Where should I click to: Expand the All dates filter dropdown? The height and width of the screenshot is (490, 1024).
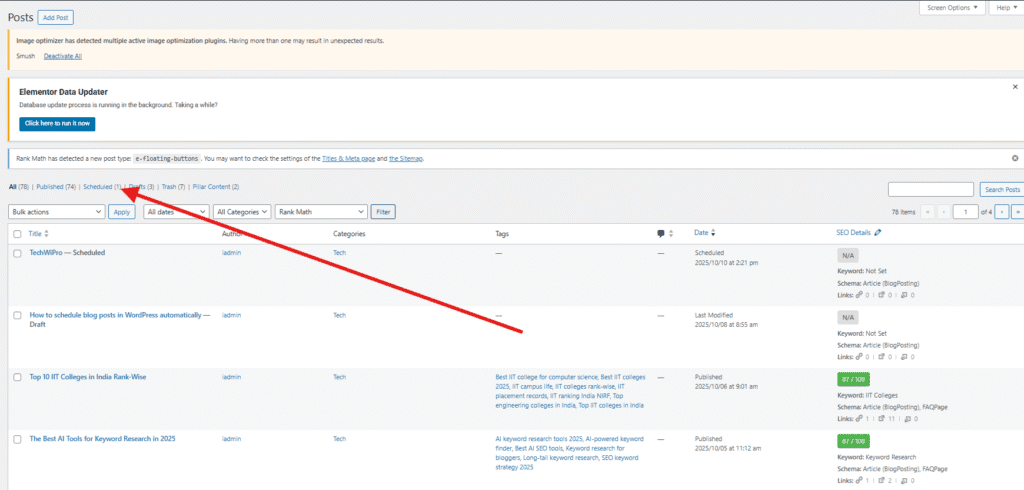(175, 212)
